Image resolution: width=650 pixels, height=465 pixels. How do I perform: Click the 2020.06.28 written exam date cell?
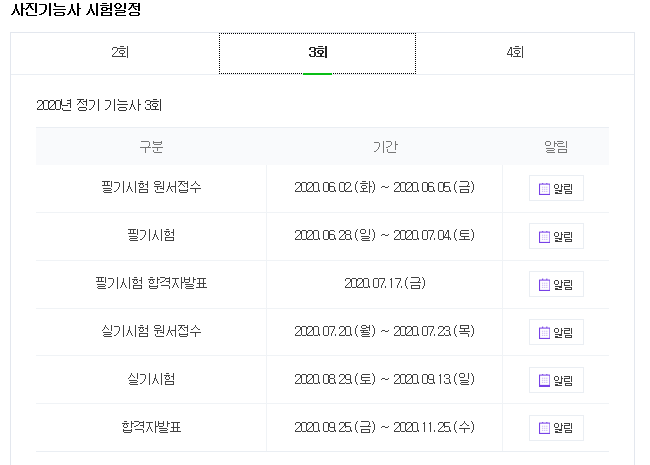tap(384, 235)
